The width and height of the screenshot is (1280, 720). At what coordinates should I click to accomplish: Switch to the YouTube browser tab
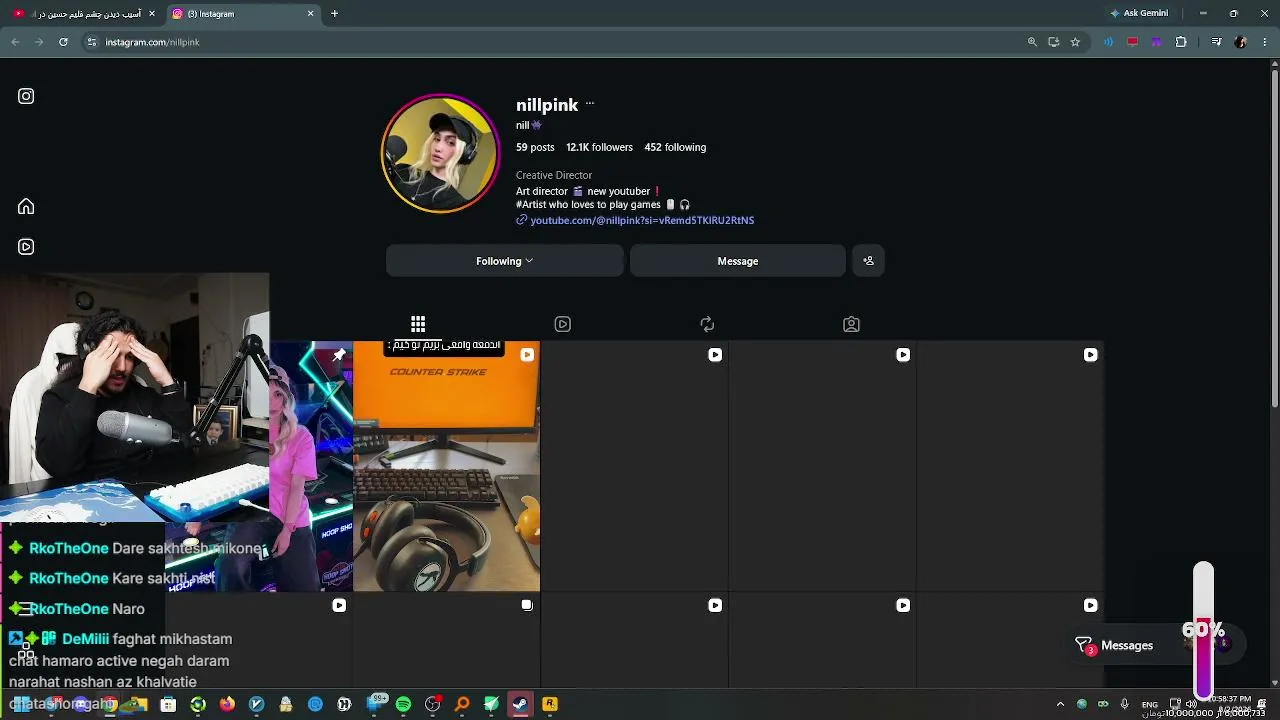pos(83,14)
